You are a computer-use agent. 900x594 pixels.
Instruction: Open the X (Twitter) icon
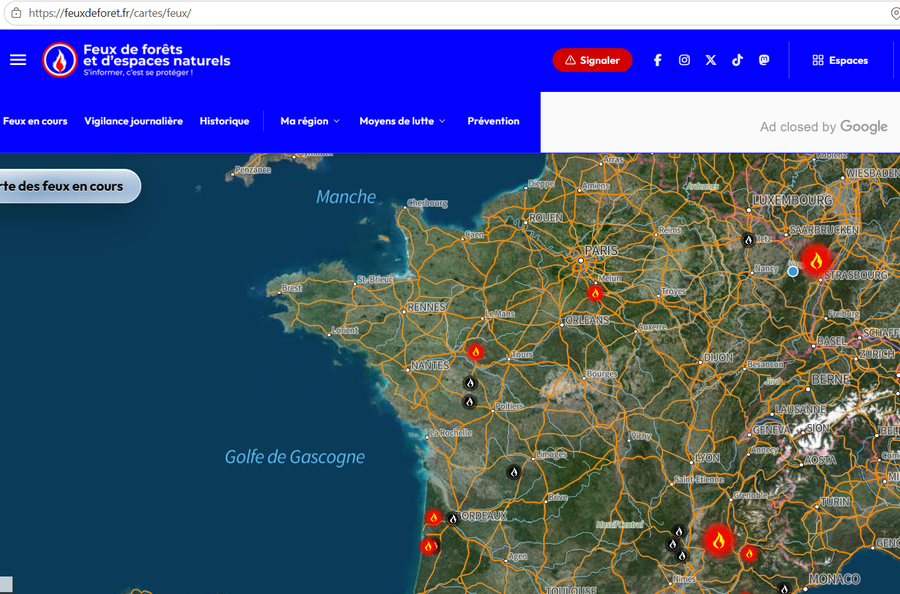(711, 60)
